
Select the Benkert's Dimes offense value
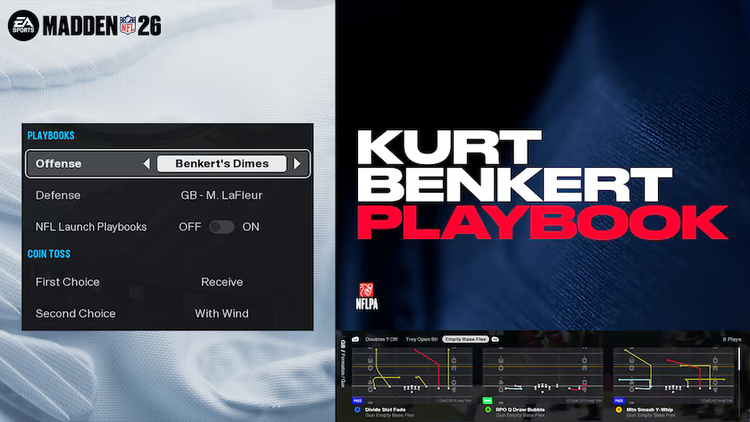pos(222,164)
